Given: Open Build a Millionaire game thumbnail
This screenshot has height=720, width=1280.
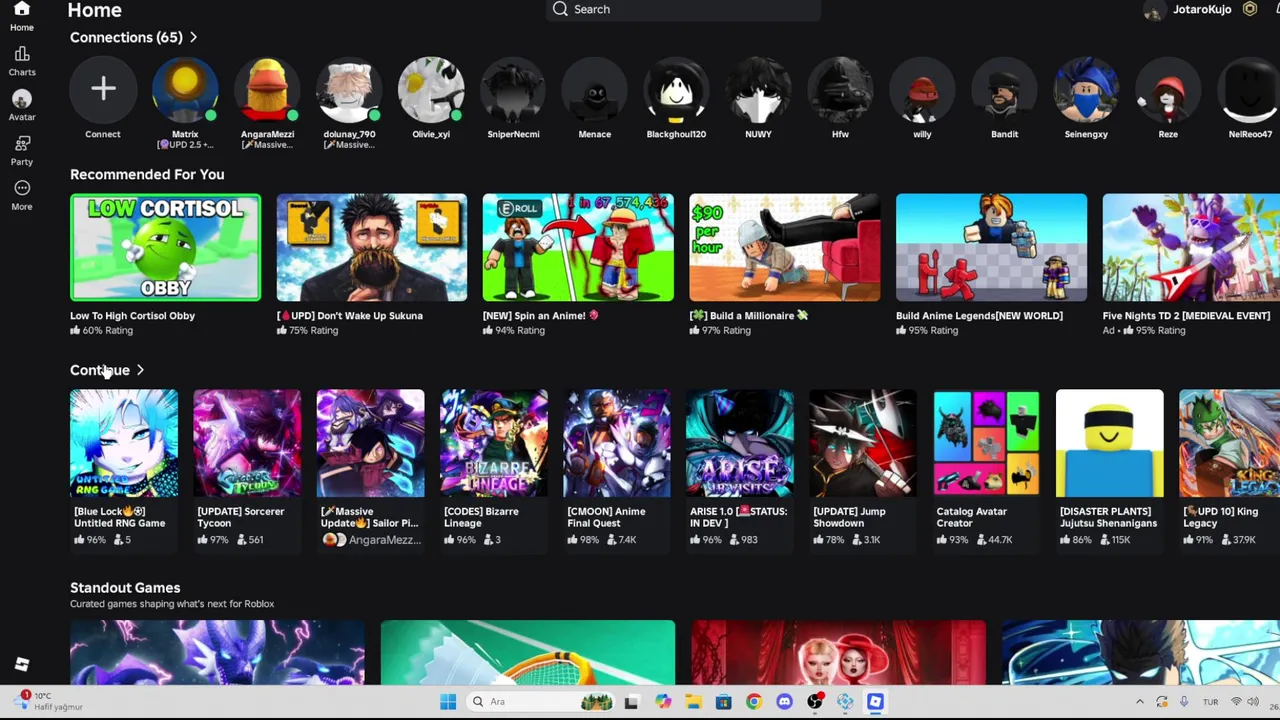Looking at the screenshot, I should [x=785, y=247].
